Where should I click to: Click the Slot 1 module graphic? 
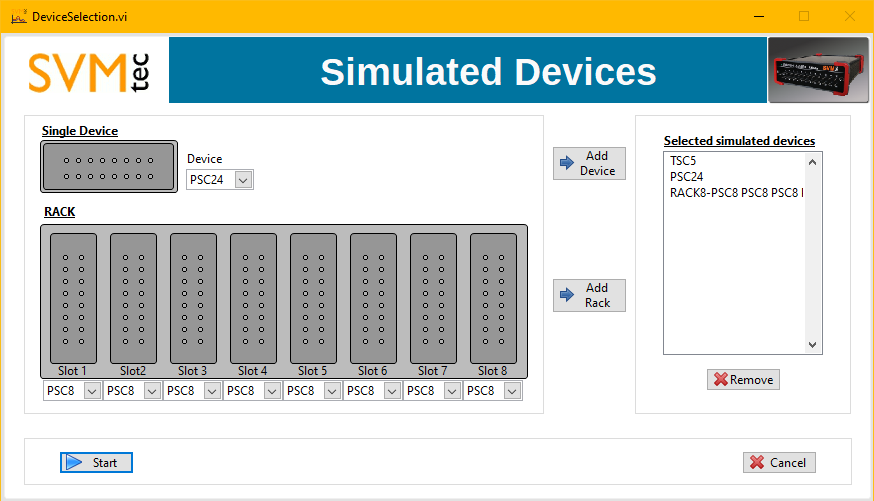[74, 298]
